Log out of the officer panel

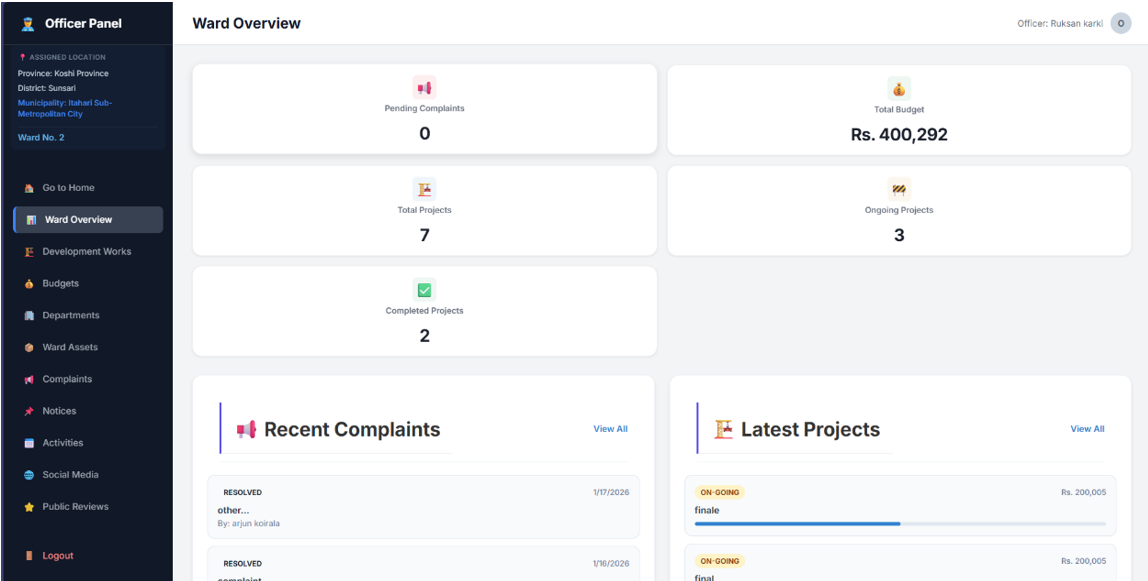click(x=88, y=556)
